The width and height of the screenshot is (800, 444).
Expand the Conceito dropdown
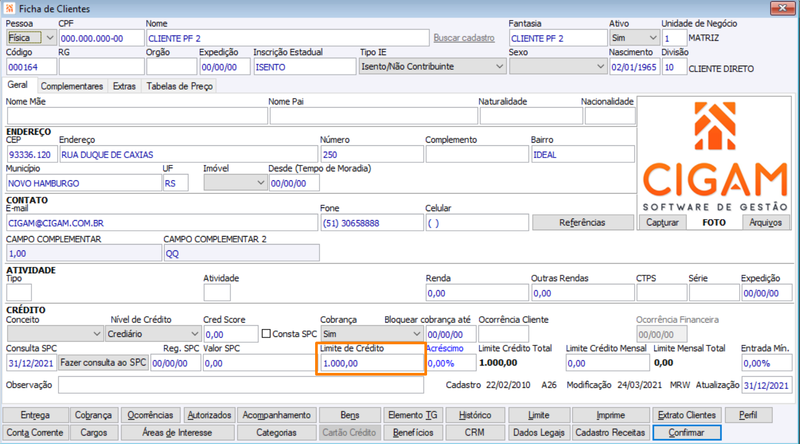pyautogui.click(x=55, y=334)
